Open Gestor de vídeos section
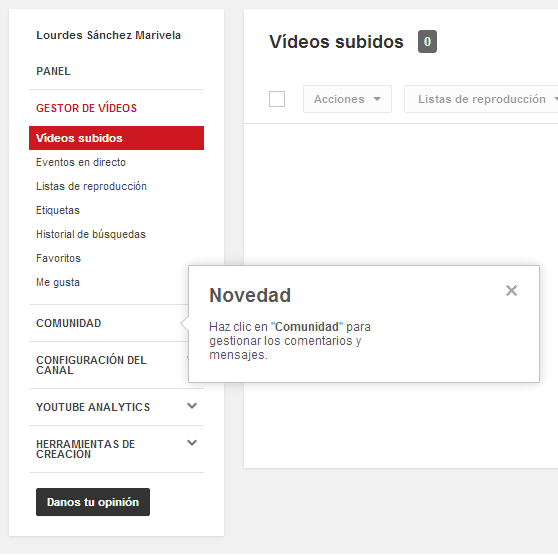This screenshot has width=558, height=557. (86, 108)
